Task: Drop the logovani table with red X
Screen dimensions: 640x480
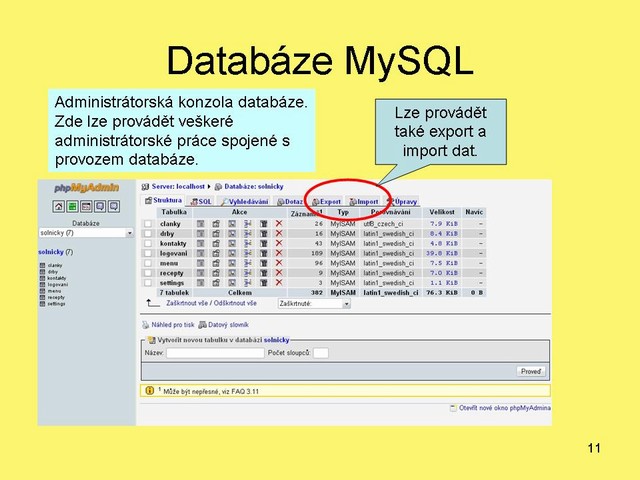Action: (x=279, y=253)
